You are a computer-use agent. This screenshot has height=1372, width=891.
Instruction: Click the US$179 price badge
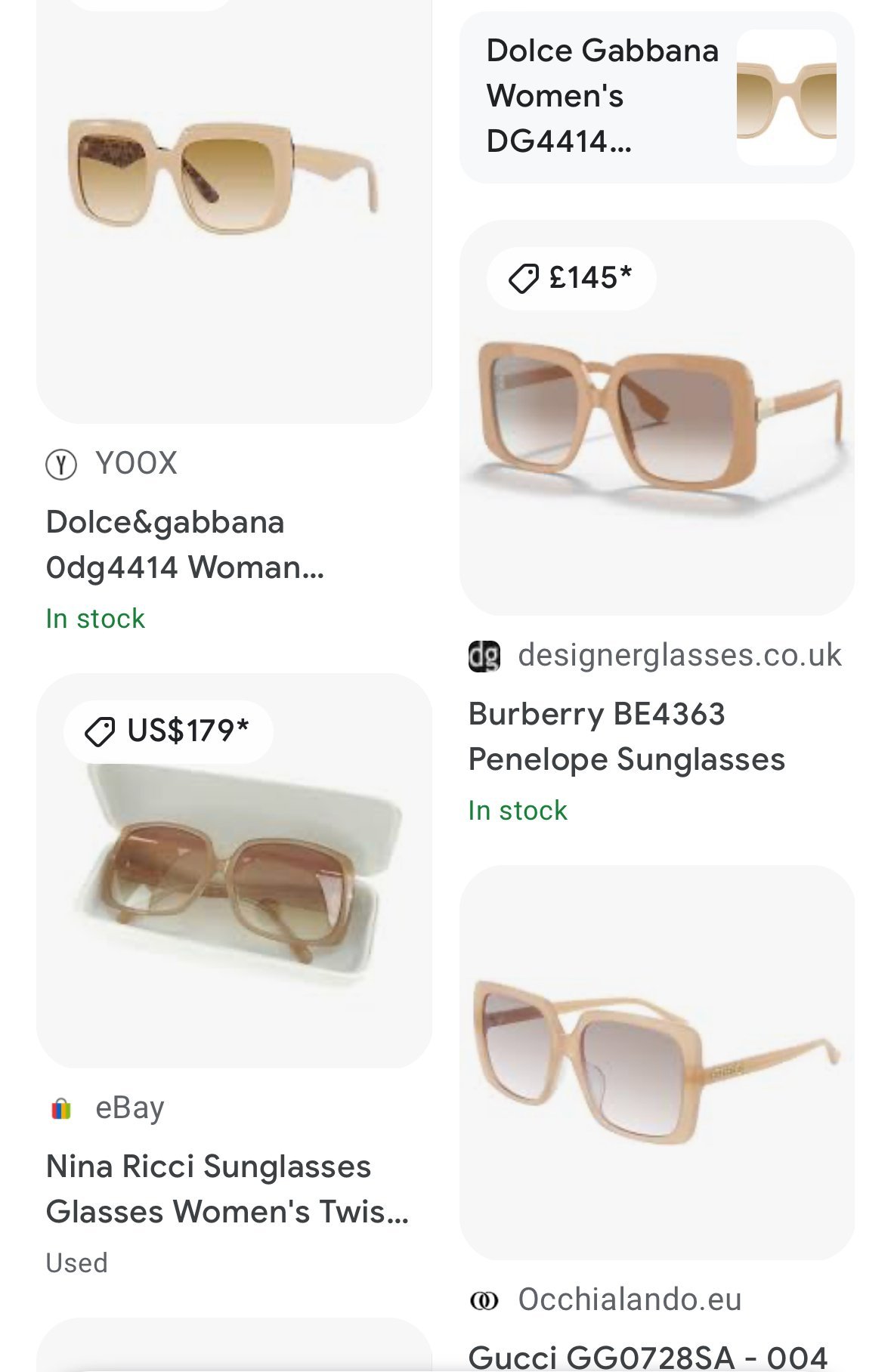pyautogui.click(x=169, y=731)
